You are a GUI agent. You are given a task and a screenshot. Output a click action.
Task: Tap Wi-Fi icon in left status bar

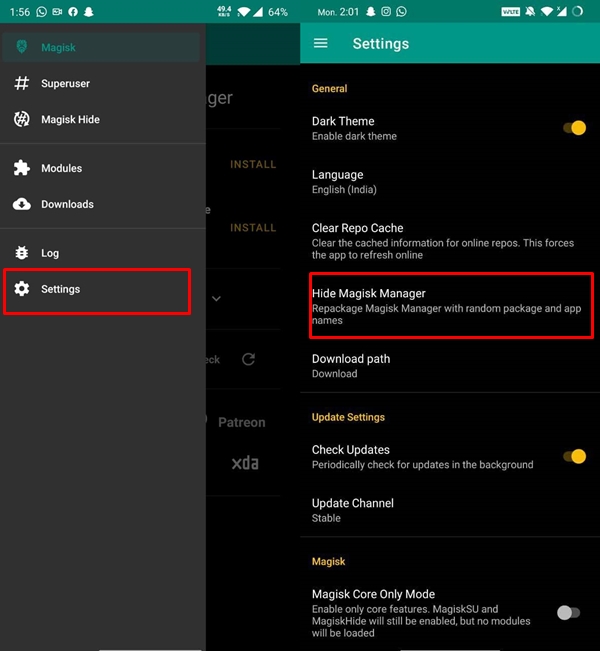tap(243, 12)
